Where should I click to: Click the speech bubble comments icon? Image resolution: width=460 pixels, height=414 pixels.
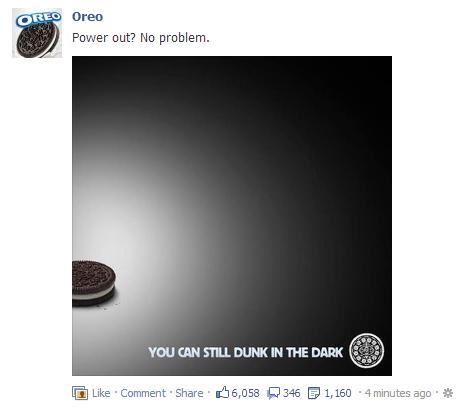click(x=274, y=394)
